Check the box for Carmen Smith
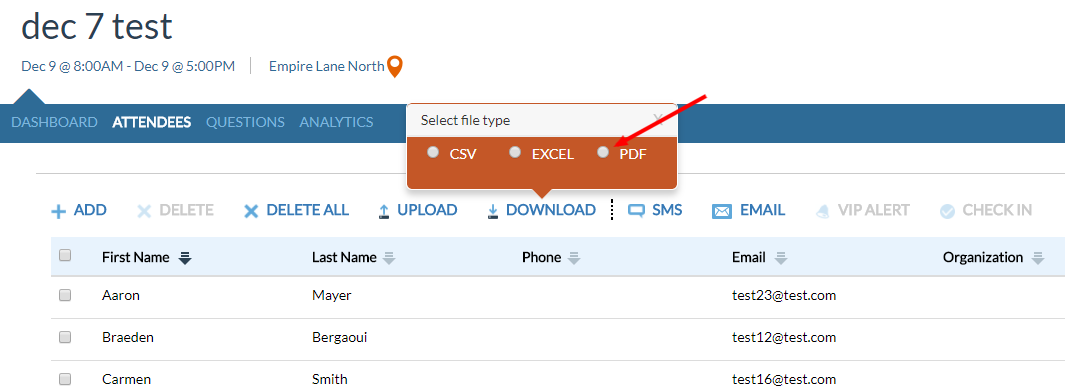 (65, 379)
